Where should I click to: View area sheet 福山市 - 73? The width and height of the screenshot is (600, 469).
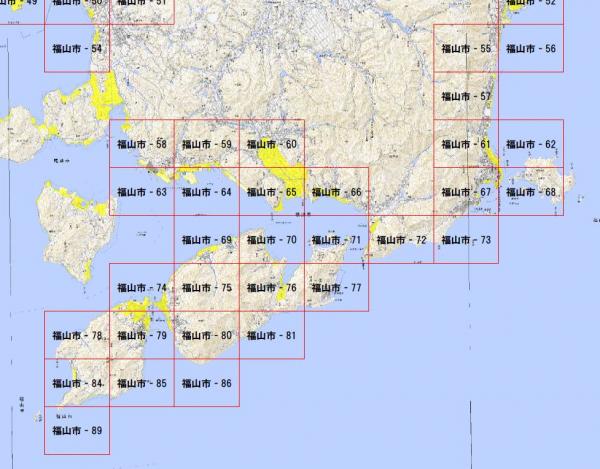[466, 240]
